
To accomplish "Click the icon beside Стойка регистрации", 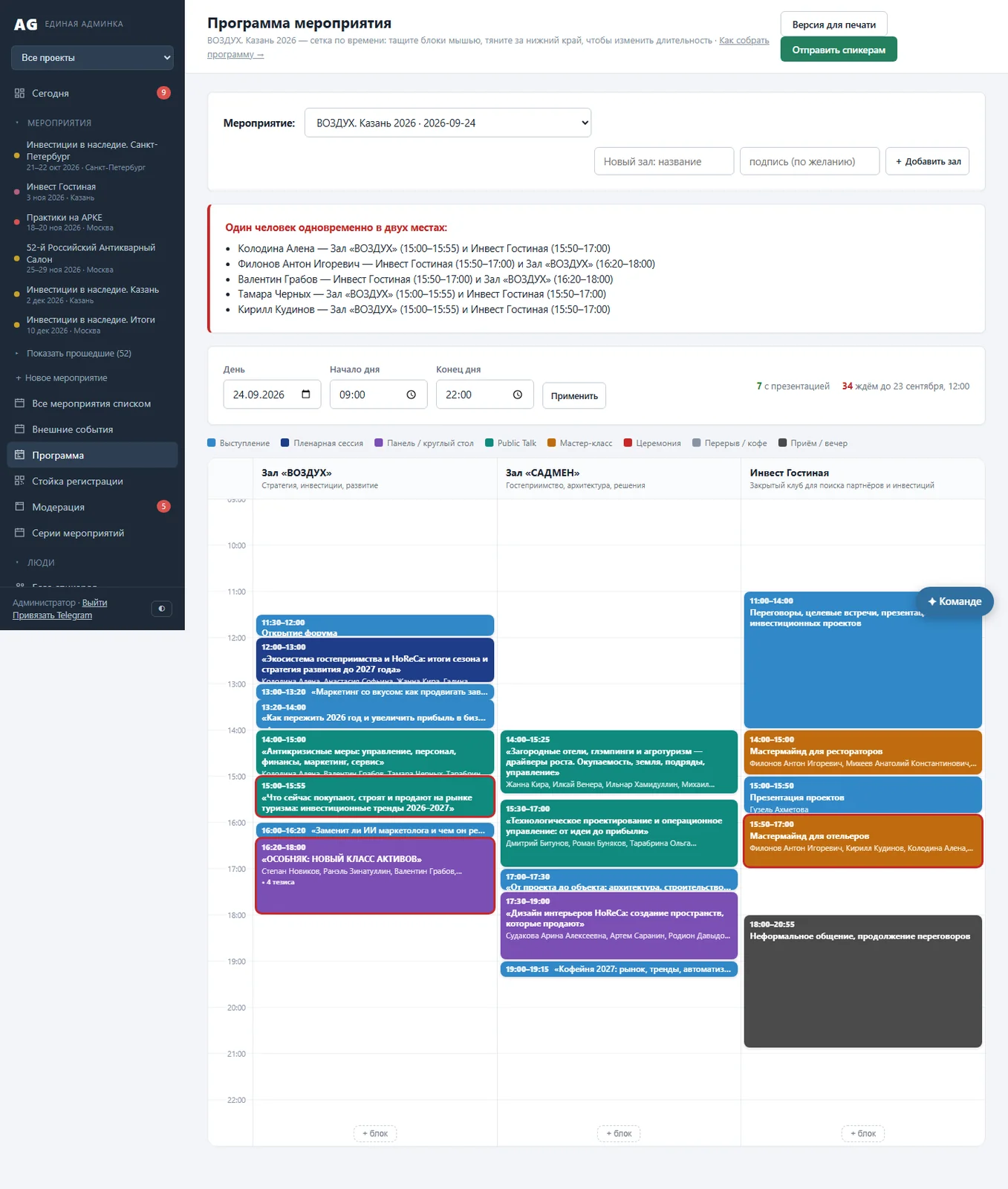I will tap(19, 481).
